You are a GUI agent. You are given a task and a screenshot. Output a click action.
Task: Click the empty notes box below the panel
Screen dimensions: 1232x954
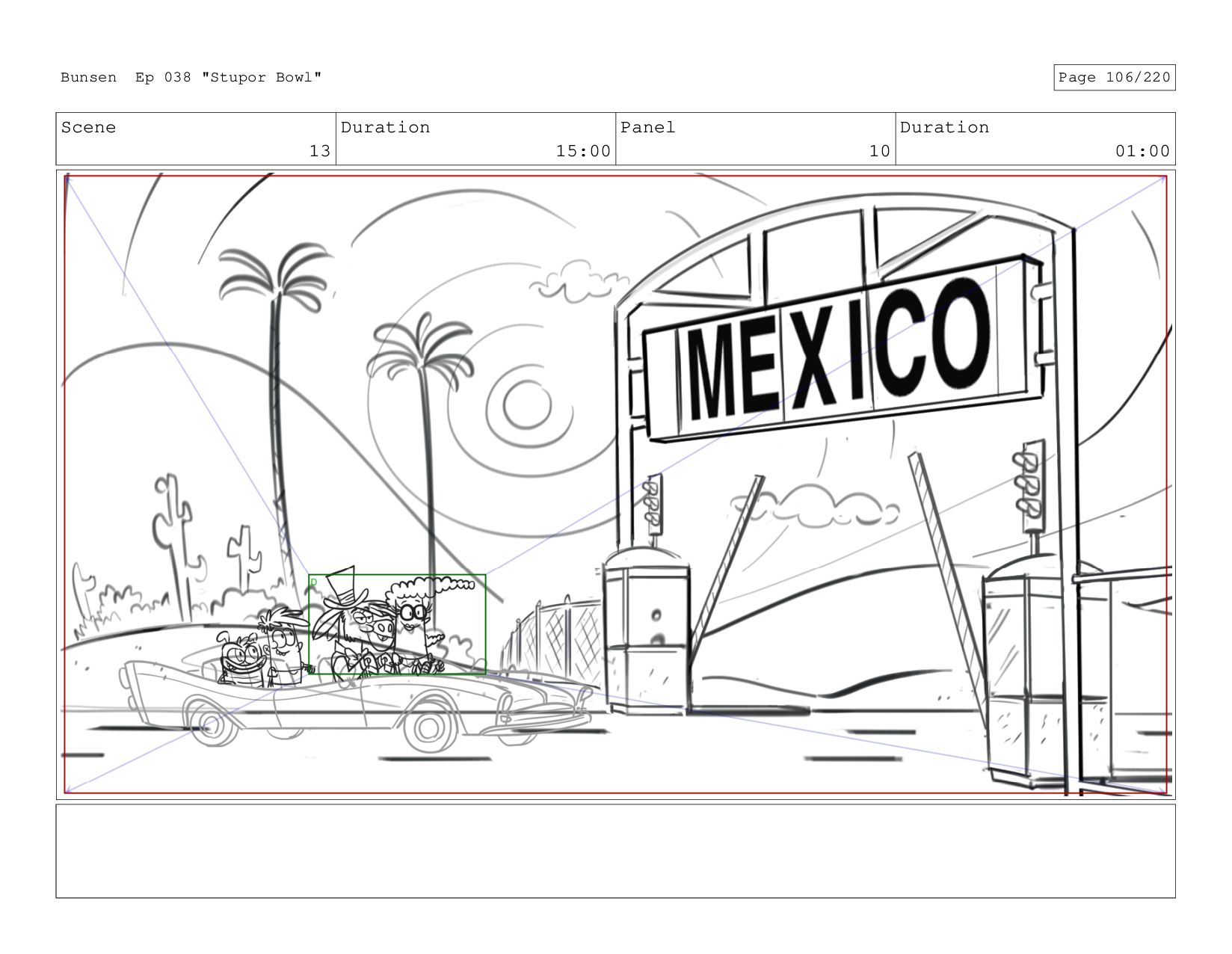tap(615, 851)
